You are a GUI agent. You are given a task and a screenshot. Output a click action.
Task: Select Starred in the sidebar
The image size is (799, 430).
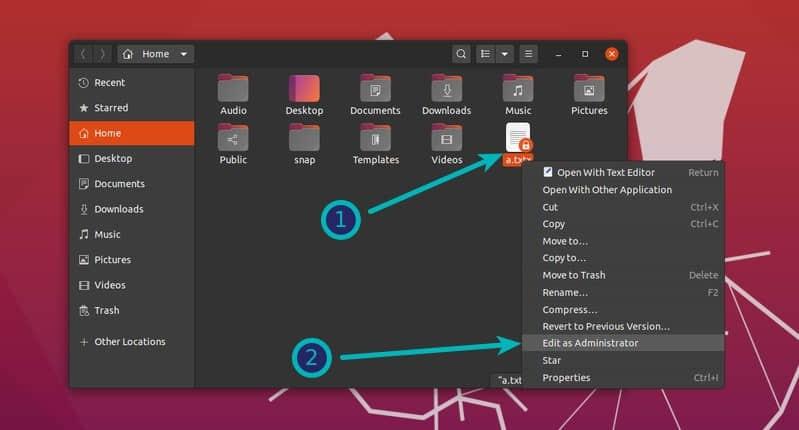[x=111, y=108]
